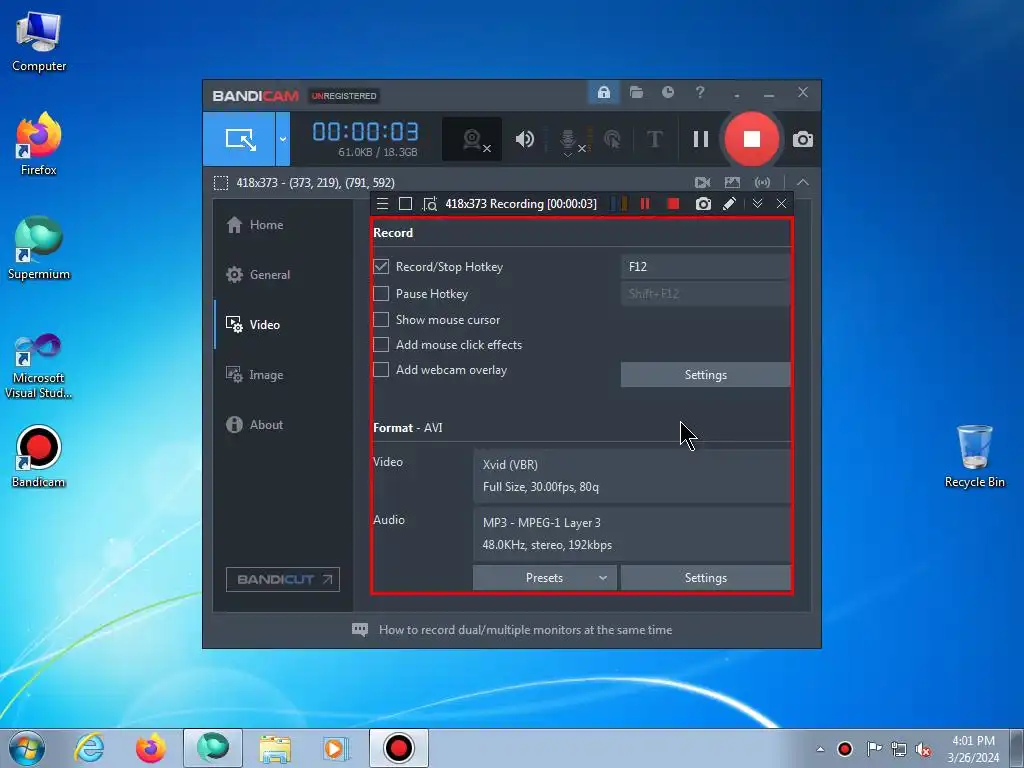Toggle the microphone icon in toolbar
This screenshot has width=1024, height=768.
(x=569, y=140)
